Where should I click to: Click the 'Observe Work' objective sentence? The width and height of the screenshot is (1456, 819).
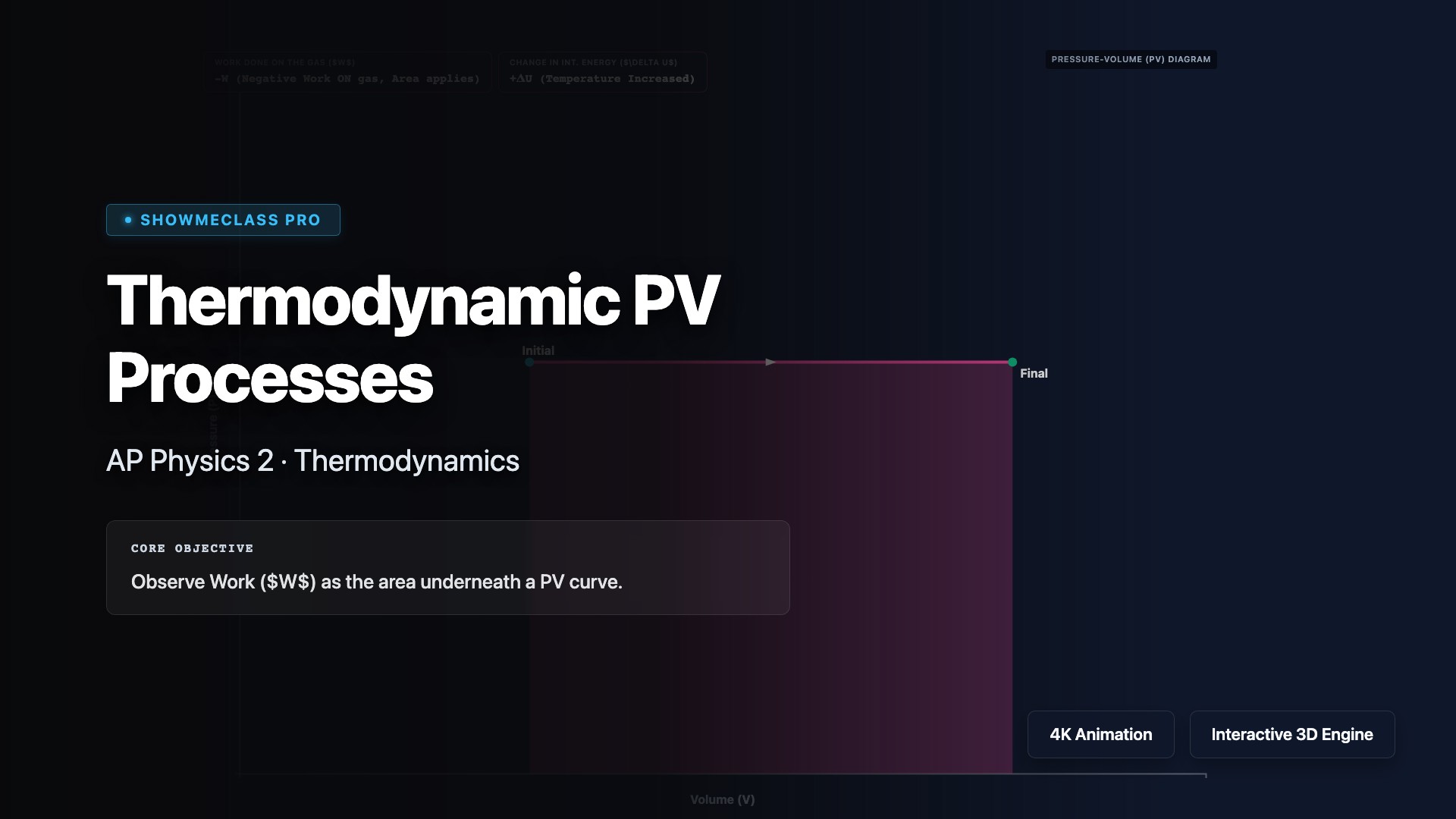[376, 582]
